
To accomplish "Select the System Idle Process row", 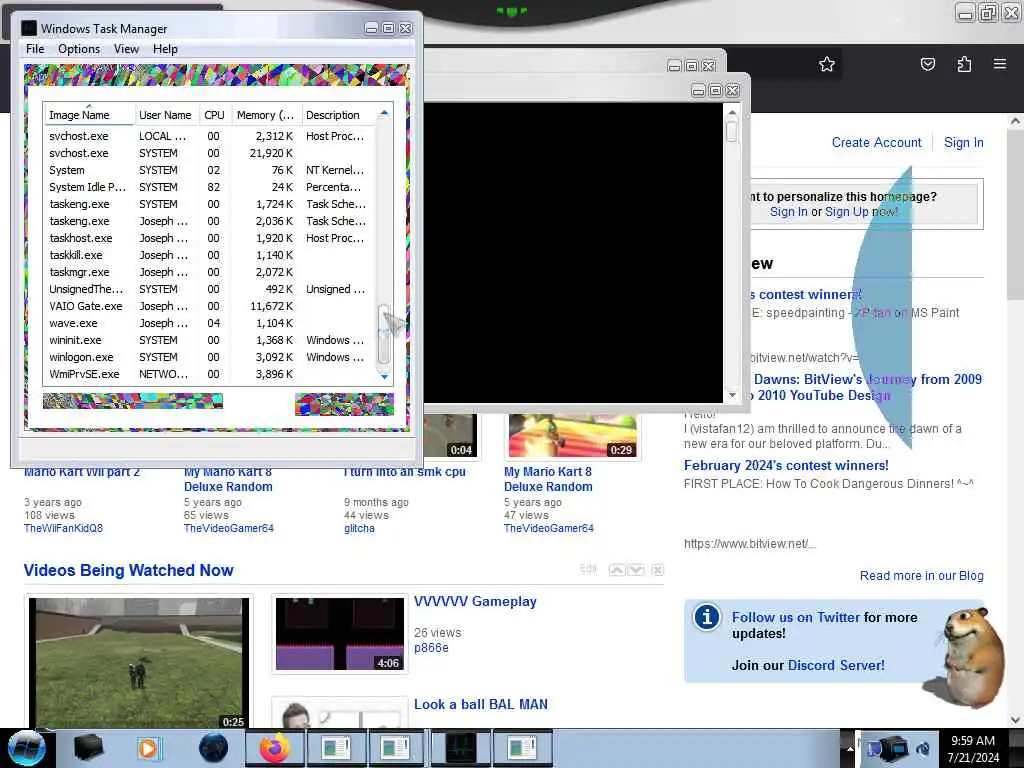I will click(209, 187).
